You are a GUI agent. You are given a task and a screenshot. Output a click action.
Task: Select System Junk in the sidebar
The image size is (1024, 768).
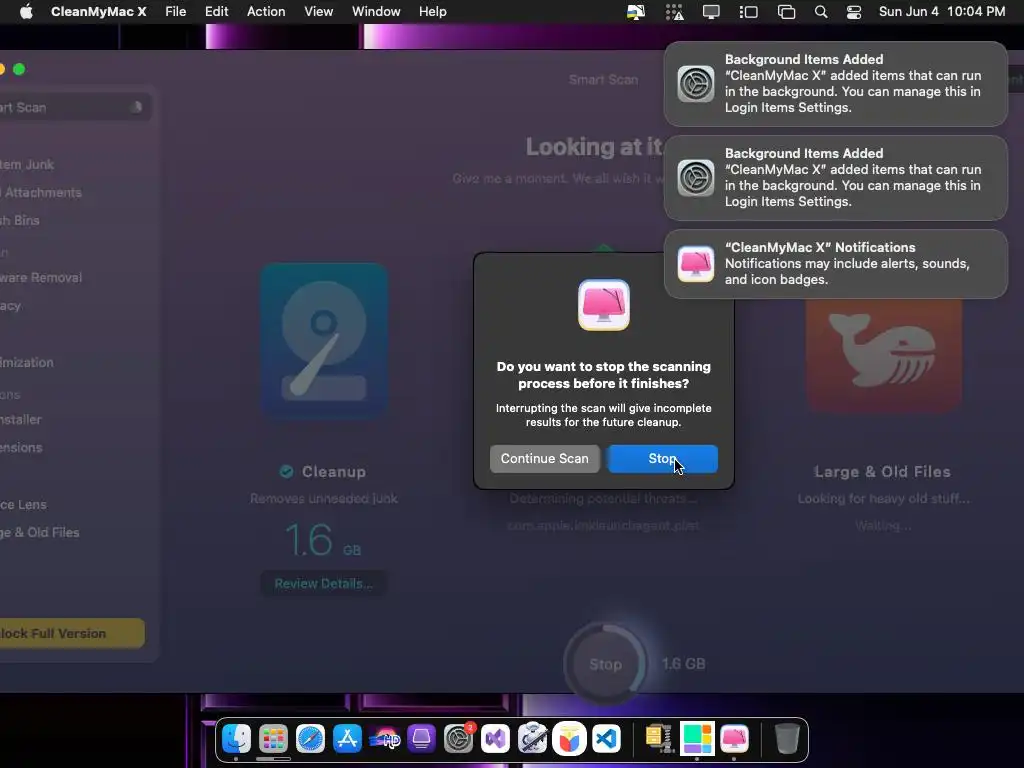27,165
